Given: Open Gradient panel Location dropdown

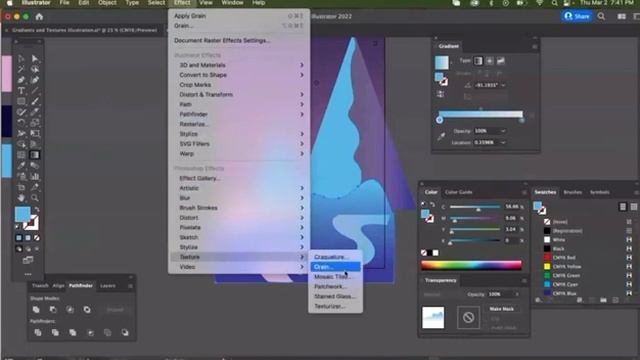Looking at the screenshot, I should [503, 142].
